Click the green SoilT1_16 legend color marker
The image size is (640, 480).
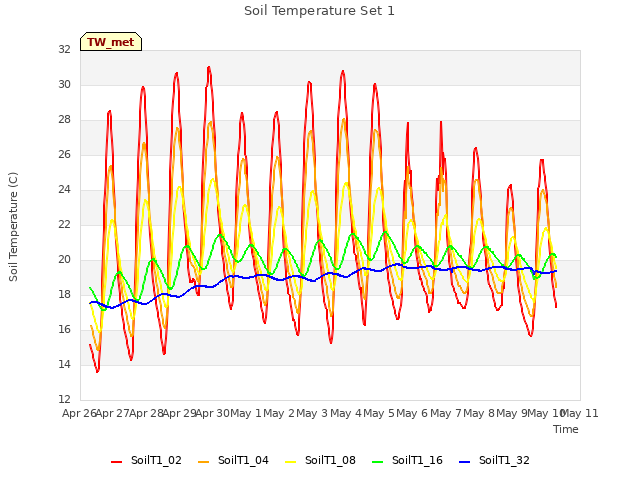pos(378,462)
